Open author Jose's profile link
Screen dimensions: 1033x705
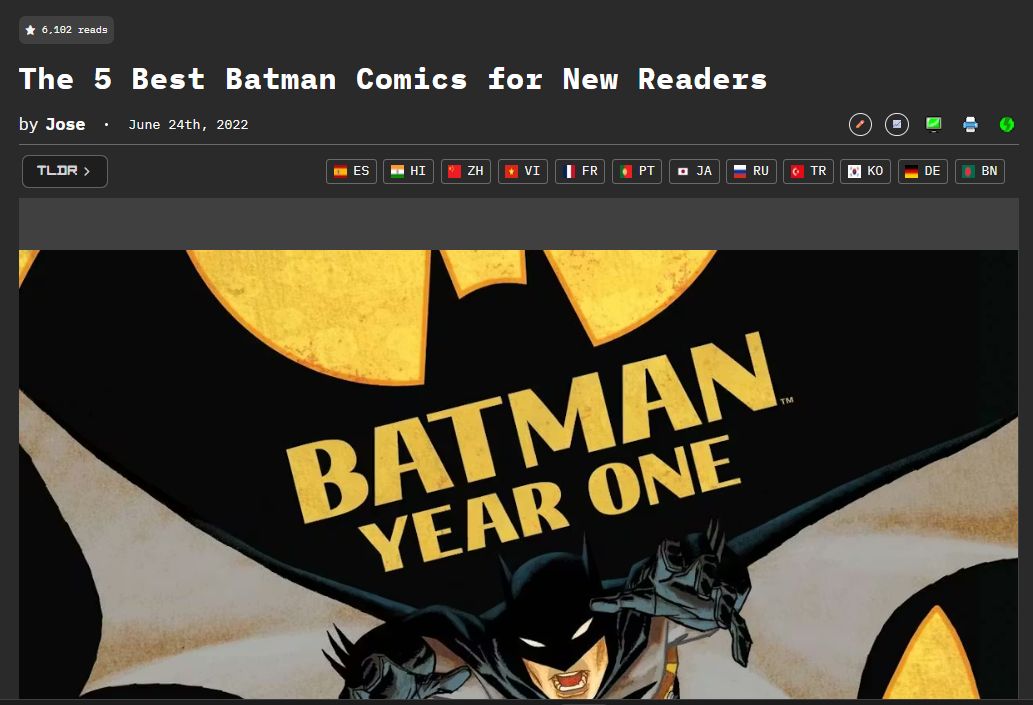(x=65, y=125)
